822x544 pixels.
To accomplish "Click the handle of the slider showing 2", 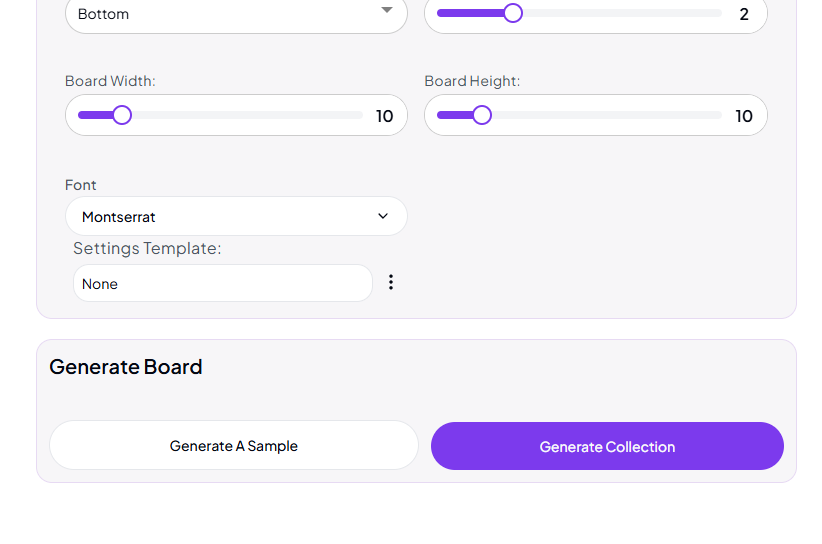I will [513, 13].
